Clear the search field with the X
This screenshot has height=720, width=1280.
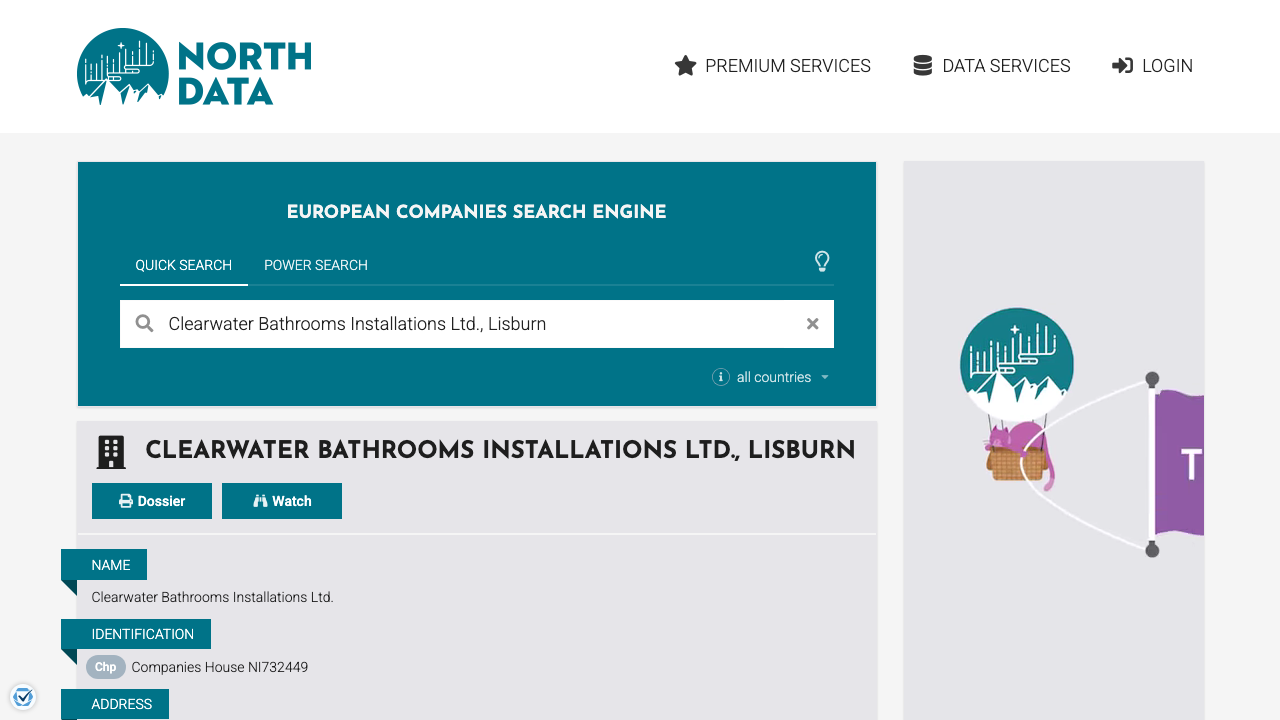(x=812, y=323)
